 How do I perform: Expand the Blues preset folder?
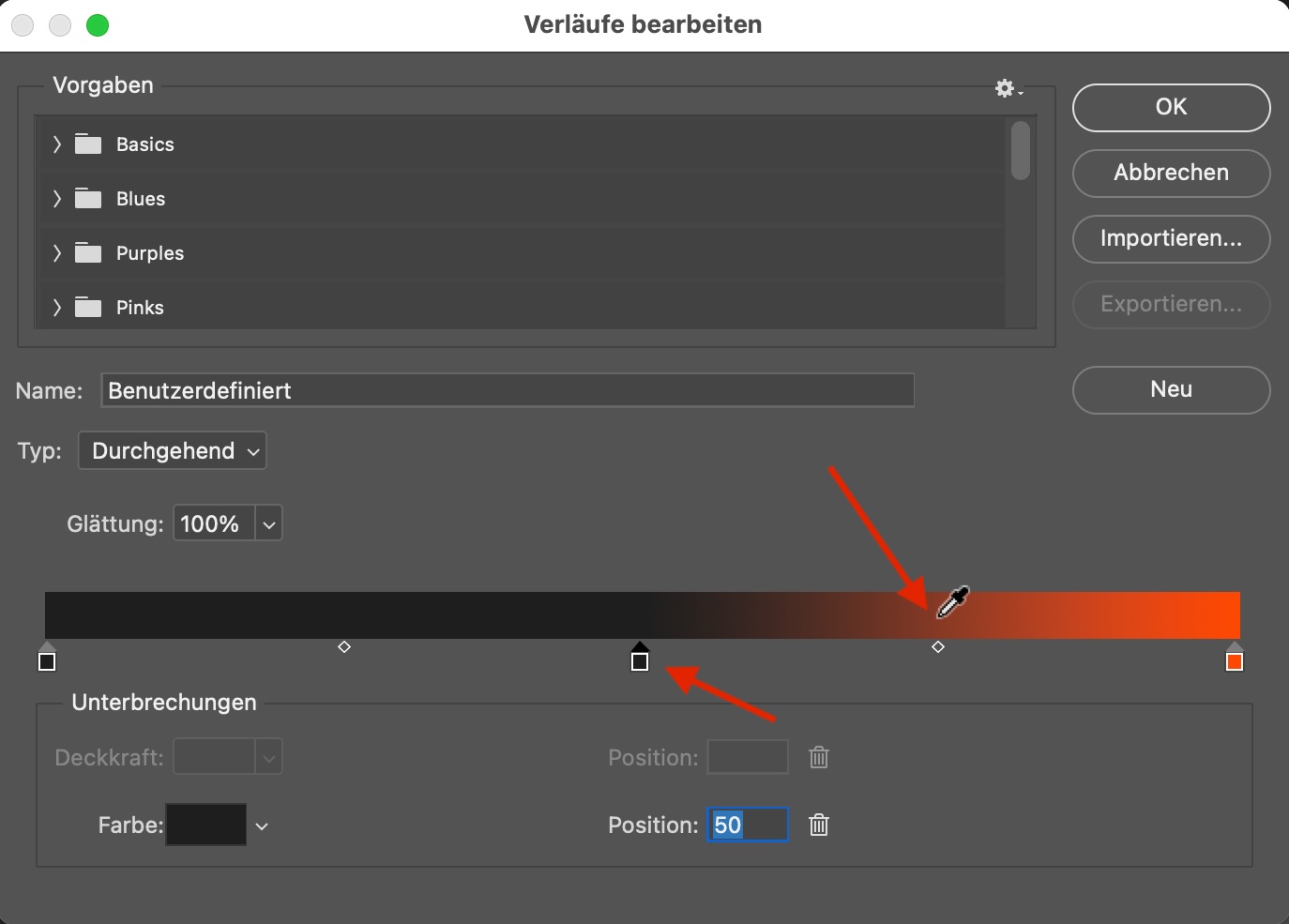pyautogui.click(x=57, y=198)
